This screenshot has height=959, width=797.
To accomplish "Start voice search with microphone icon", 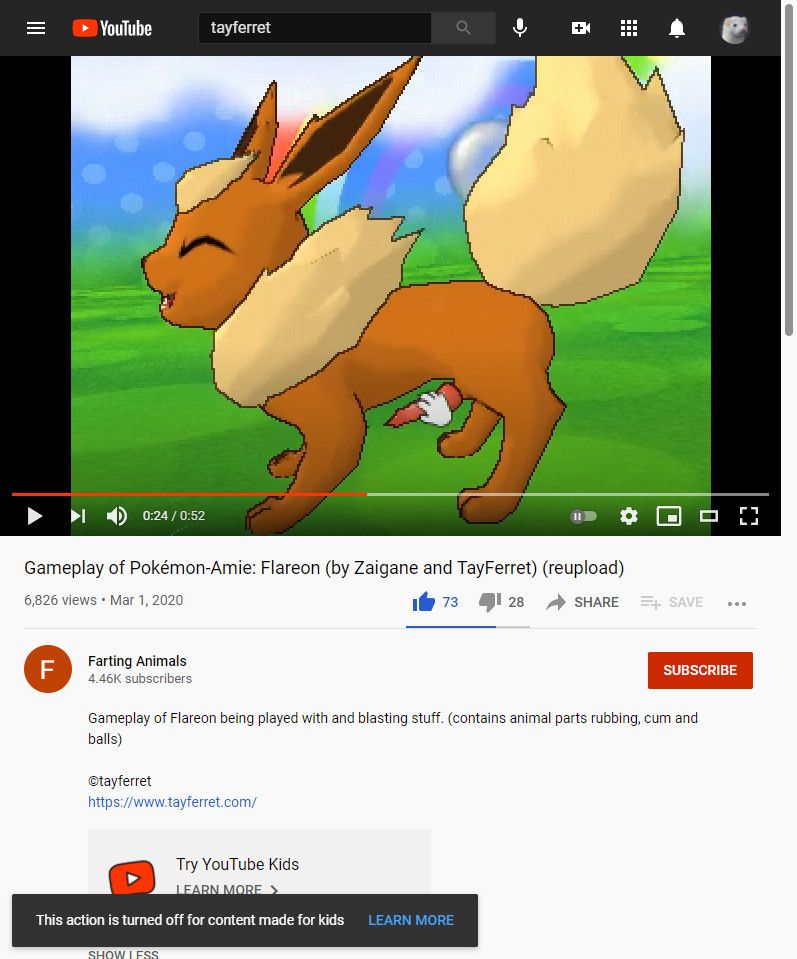I will click(520, 28).
